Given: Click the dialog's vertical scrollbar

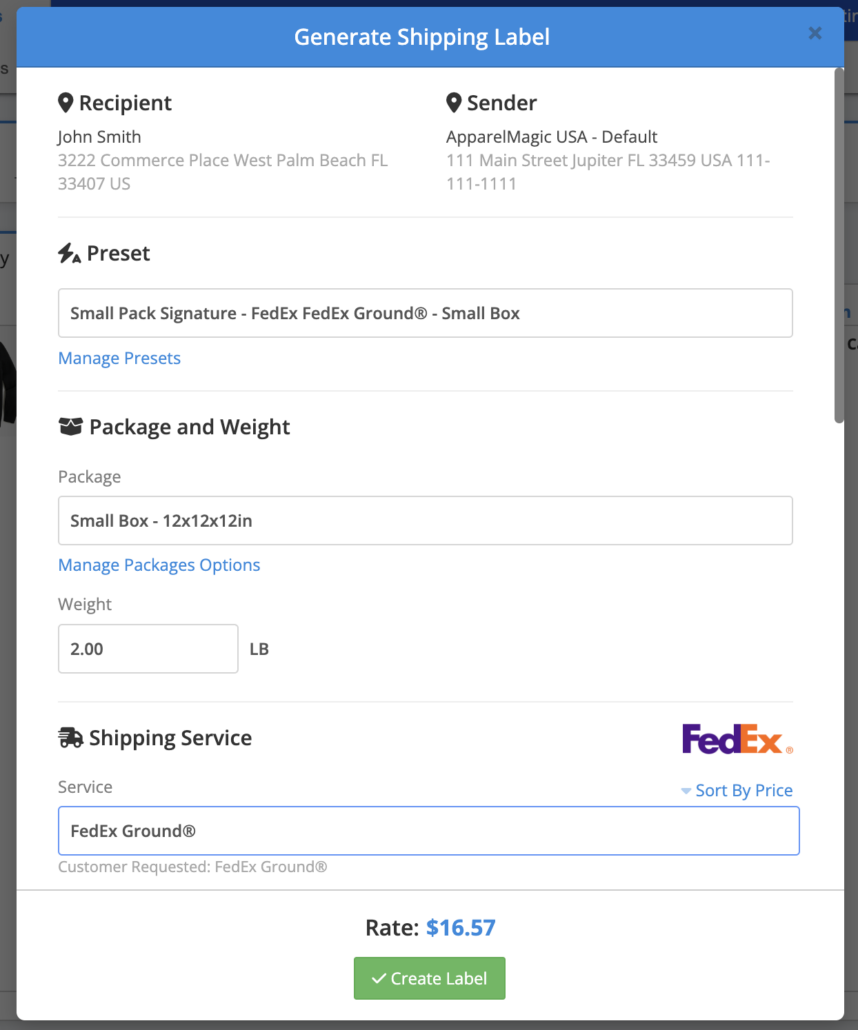Looking at the screenshot, I should click(838, 250).
